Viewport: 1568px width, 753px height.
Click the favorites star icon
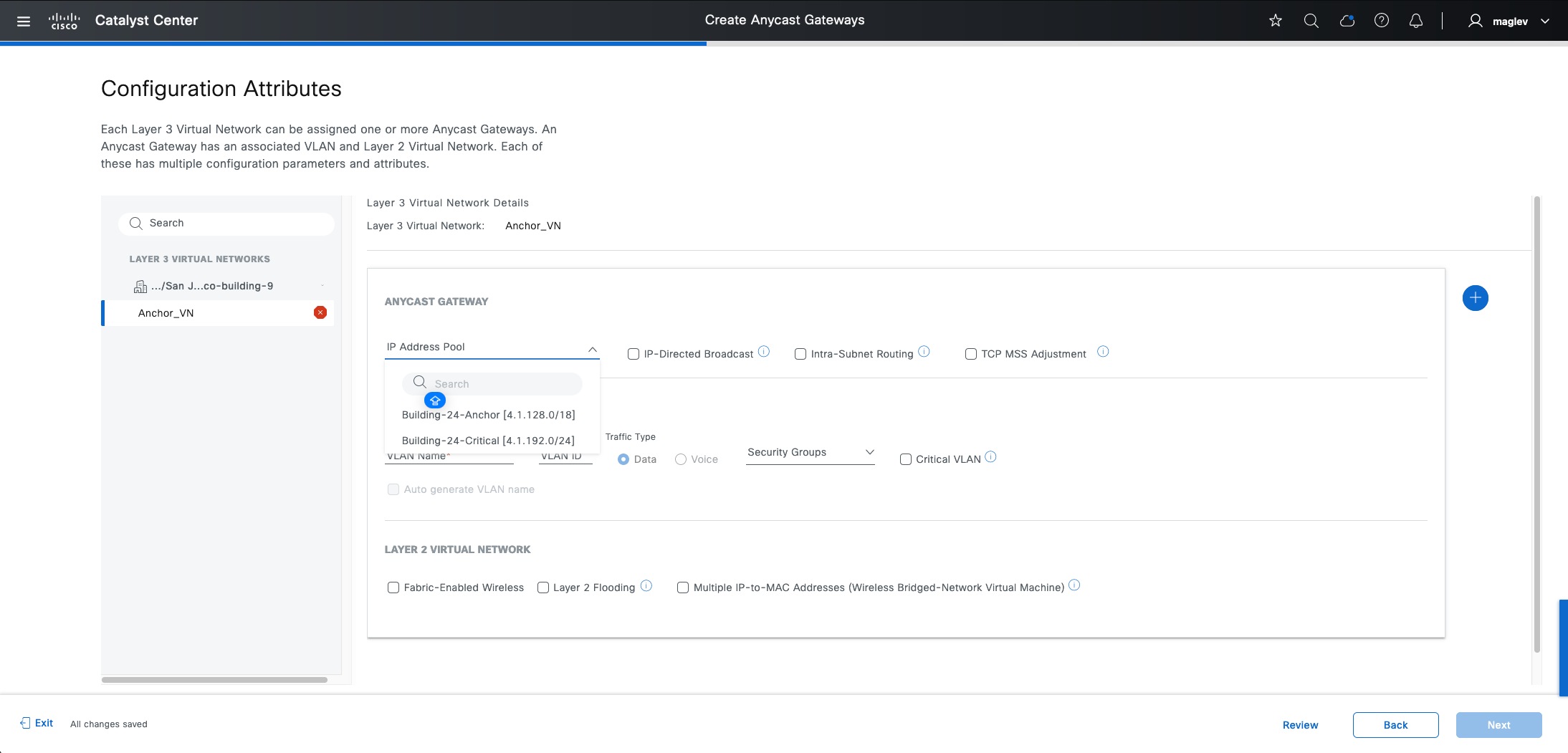coord(1276,21)
